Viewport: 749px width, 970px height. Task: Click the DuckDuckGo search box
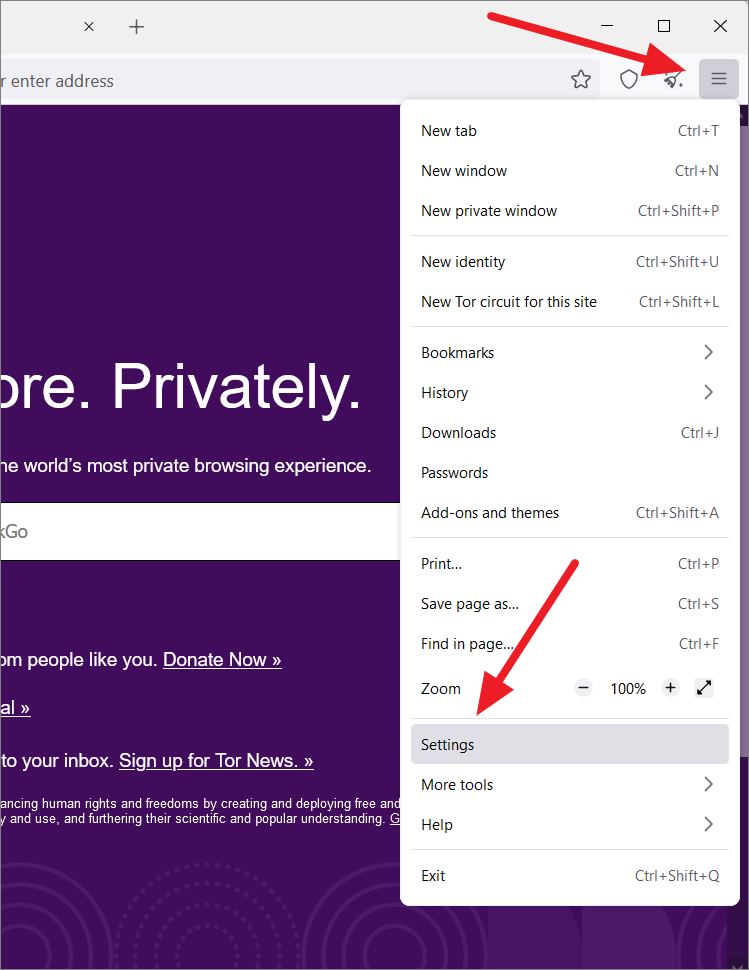coord(200,531)
